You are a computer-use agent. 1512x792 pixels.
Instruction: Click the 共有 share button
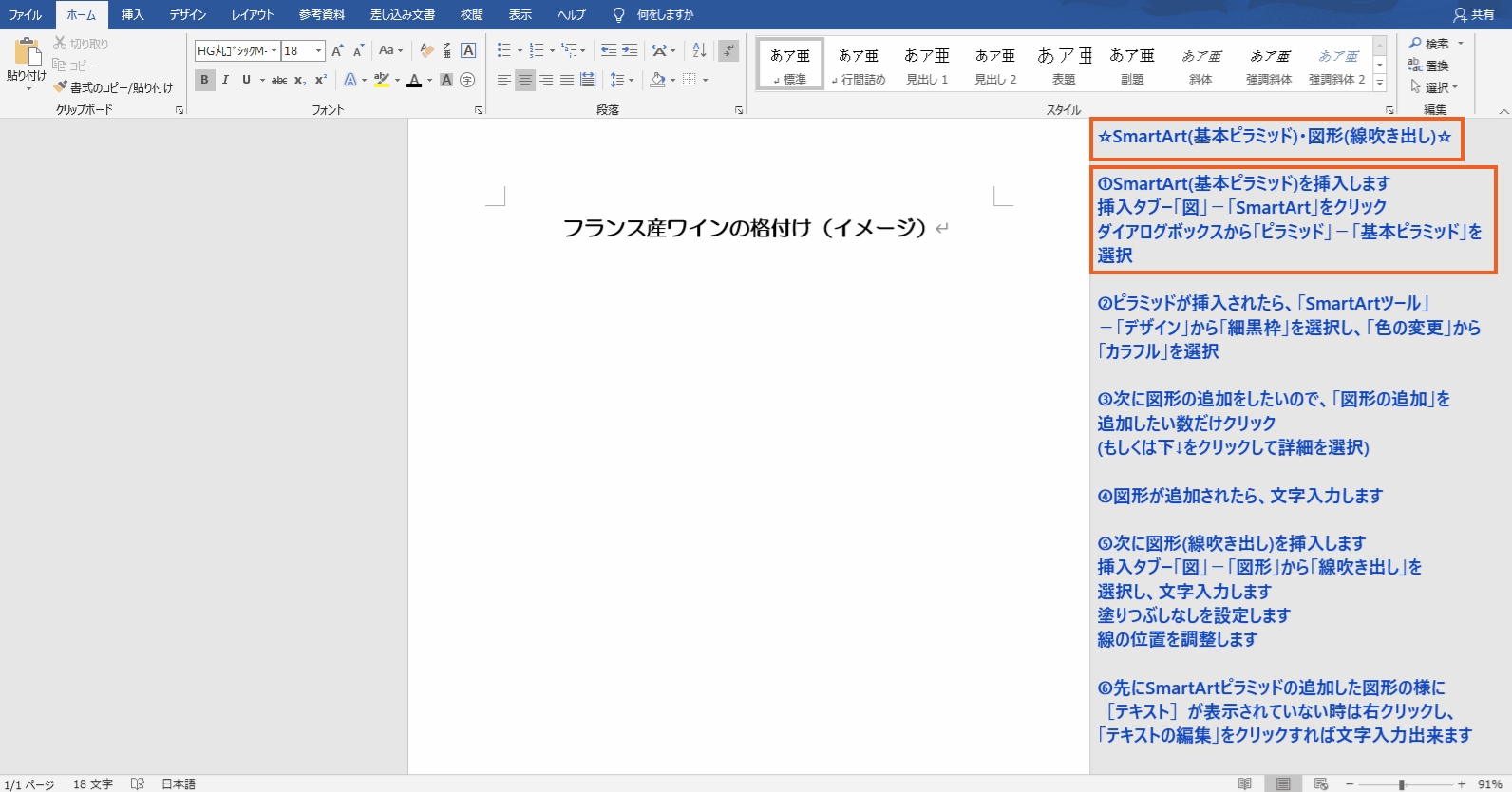[1473, 14]
